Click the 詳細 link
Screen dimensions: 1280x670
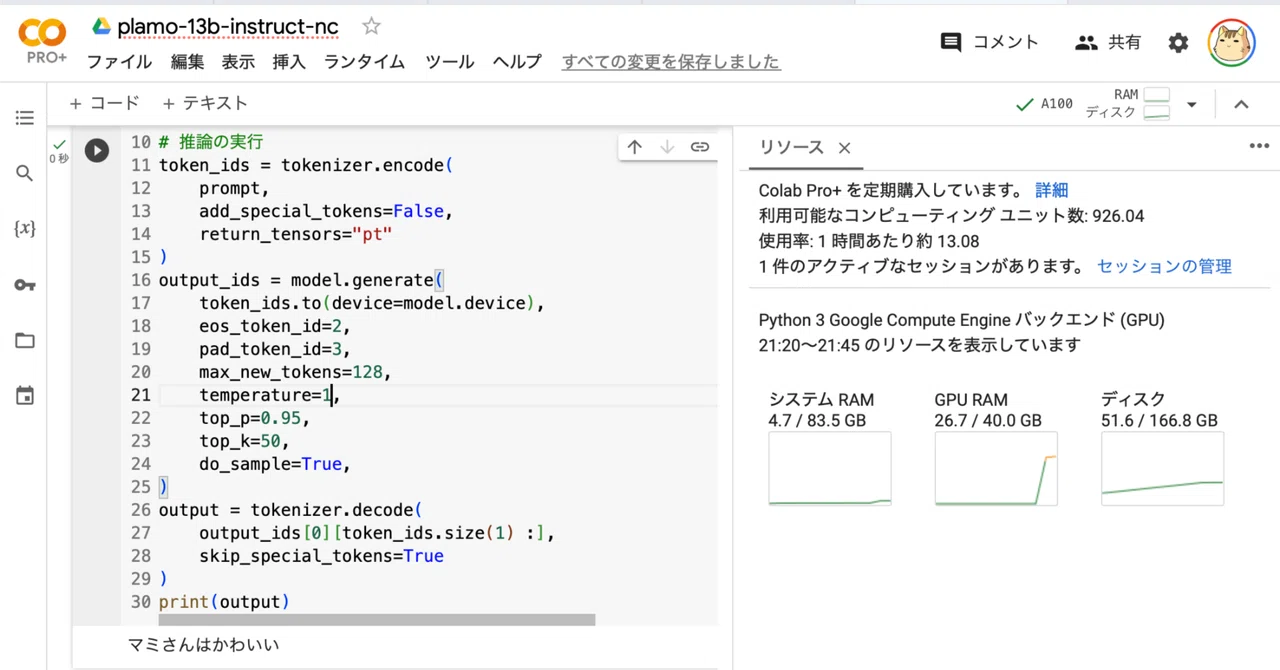click(x=1052, y=190)
